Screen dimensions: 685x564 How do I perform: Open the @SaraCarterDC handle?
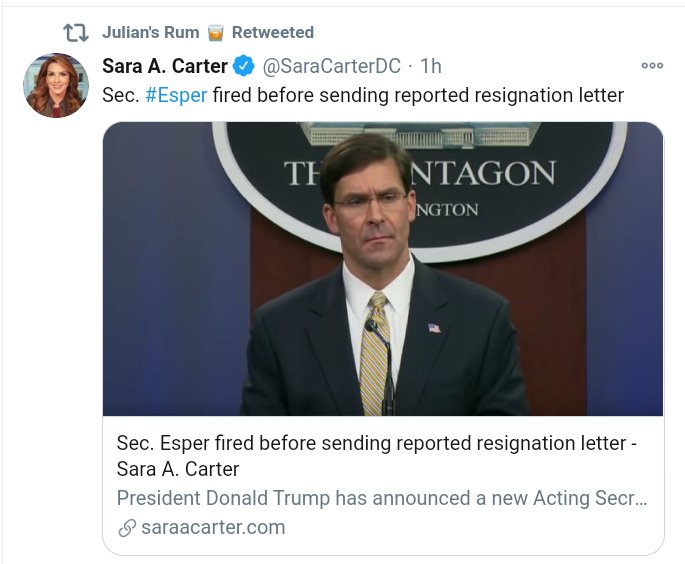click(x=331, y=67)
